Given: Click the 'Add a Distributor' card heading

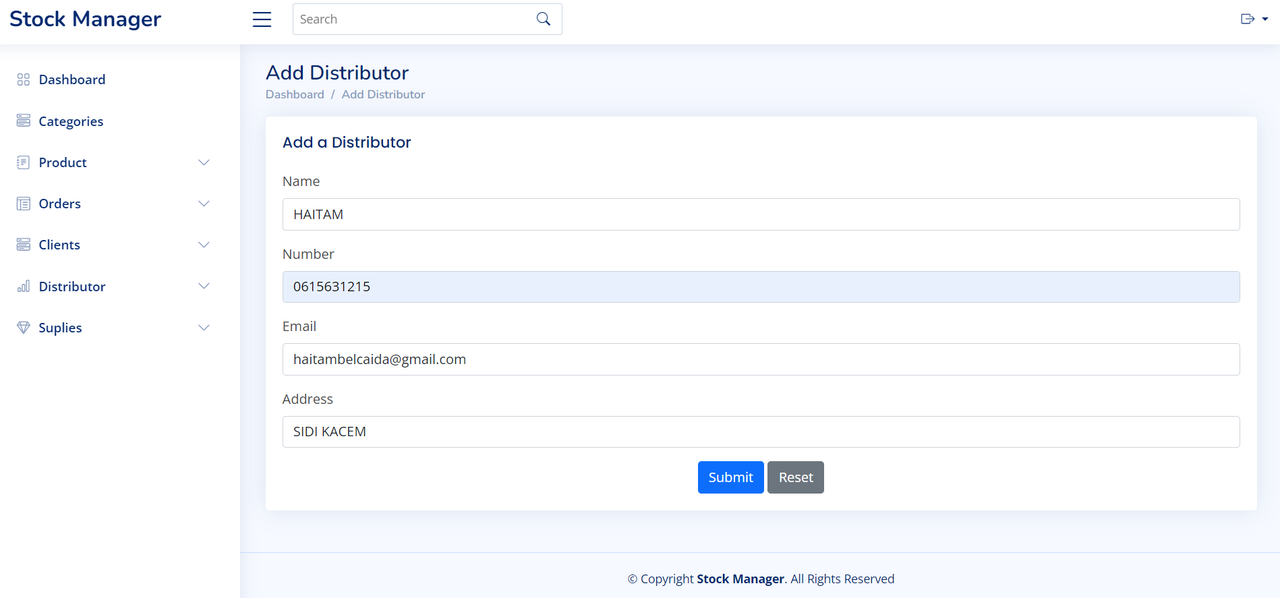Looking at the screenshot, I should click(x=347, y=142).
